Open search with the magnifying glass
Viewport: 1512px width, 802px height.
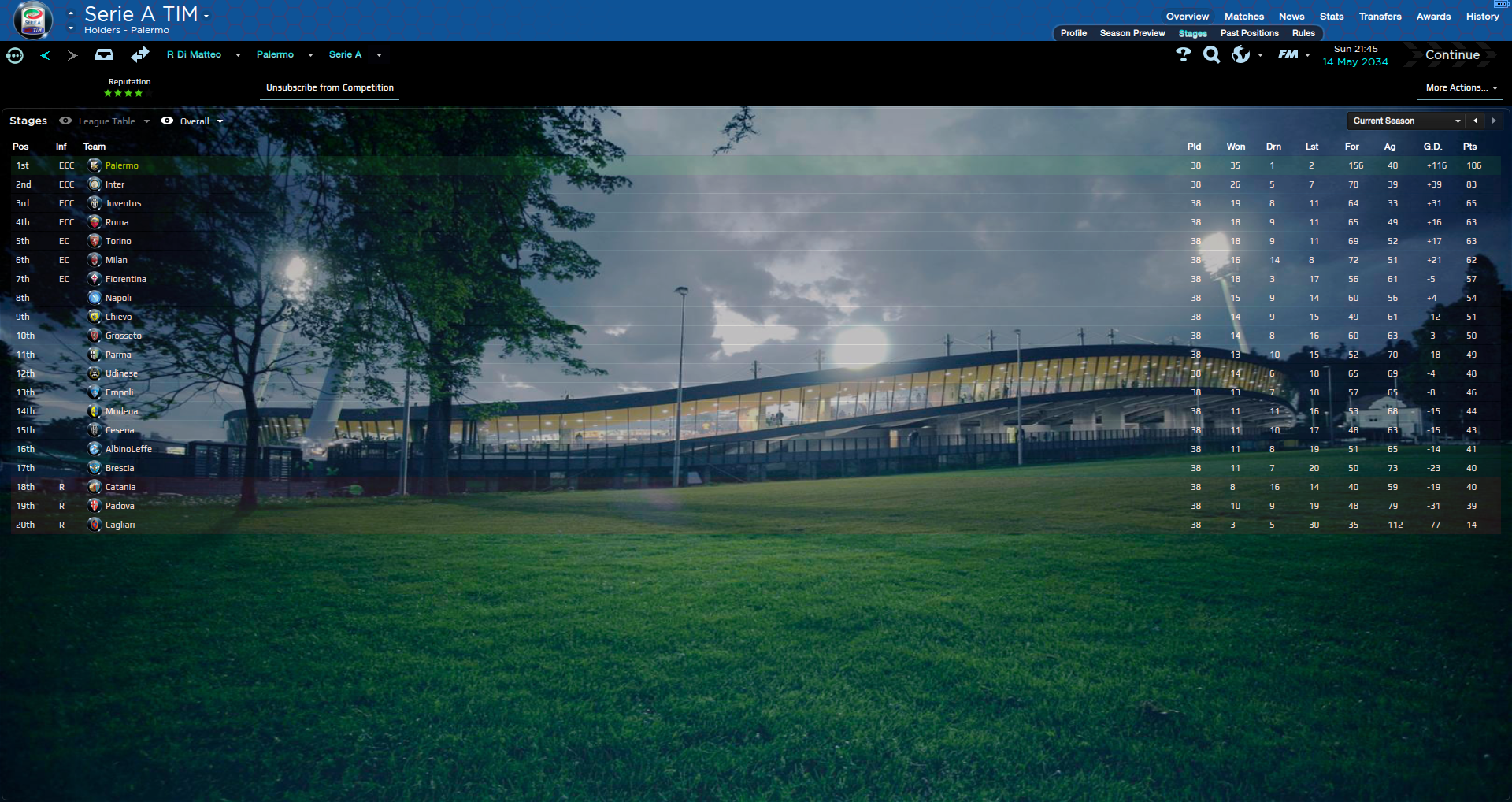click(x=1212, y=54)
